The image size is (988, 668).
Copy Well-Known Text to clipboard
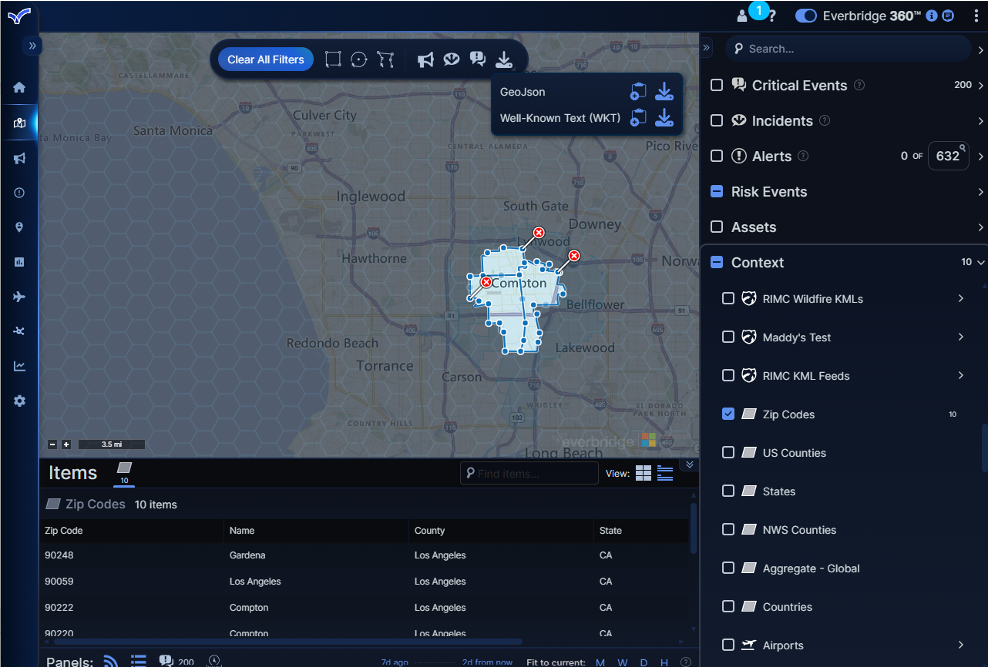click(638, 118)
